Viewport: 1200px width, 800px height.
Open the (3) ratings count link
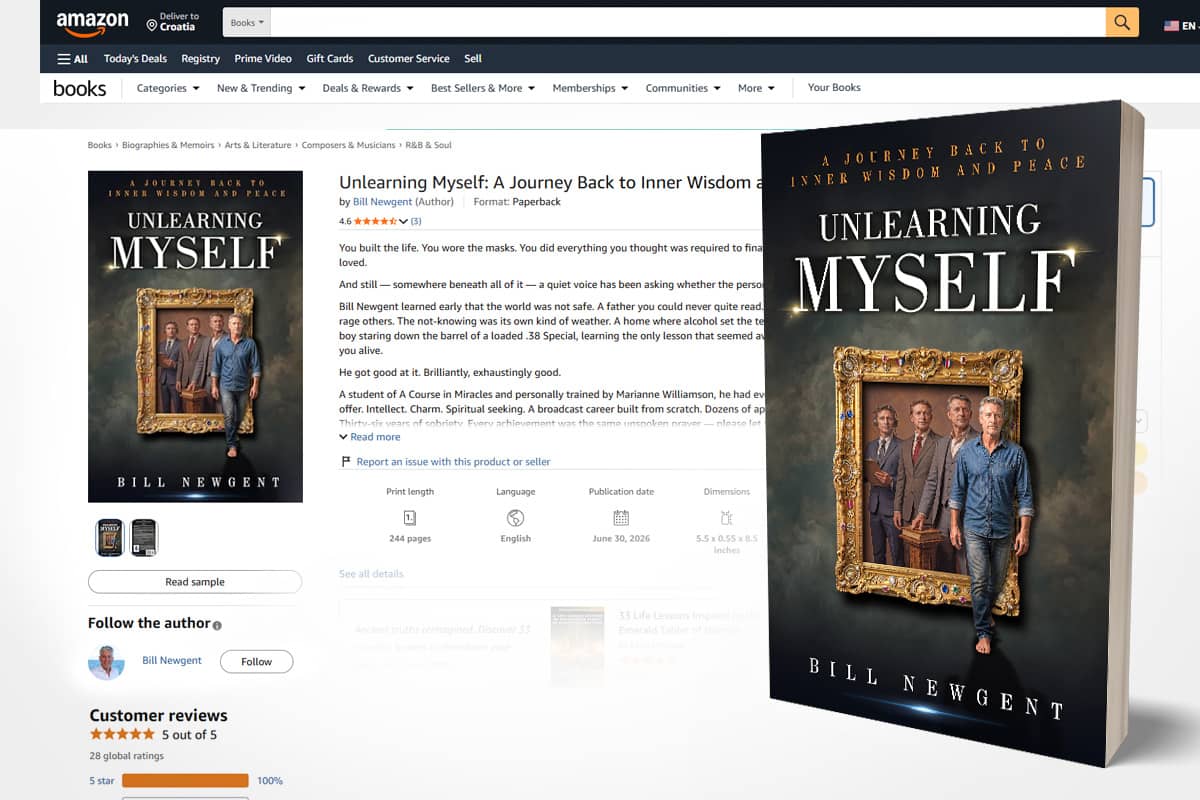(x=416, y=221)
